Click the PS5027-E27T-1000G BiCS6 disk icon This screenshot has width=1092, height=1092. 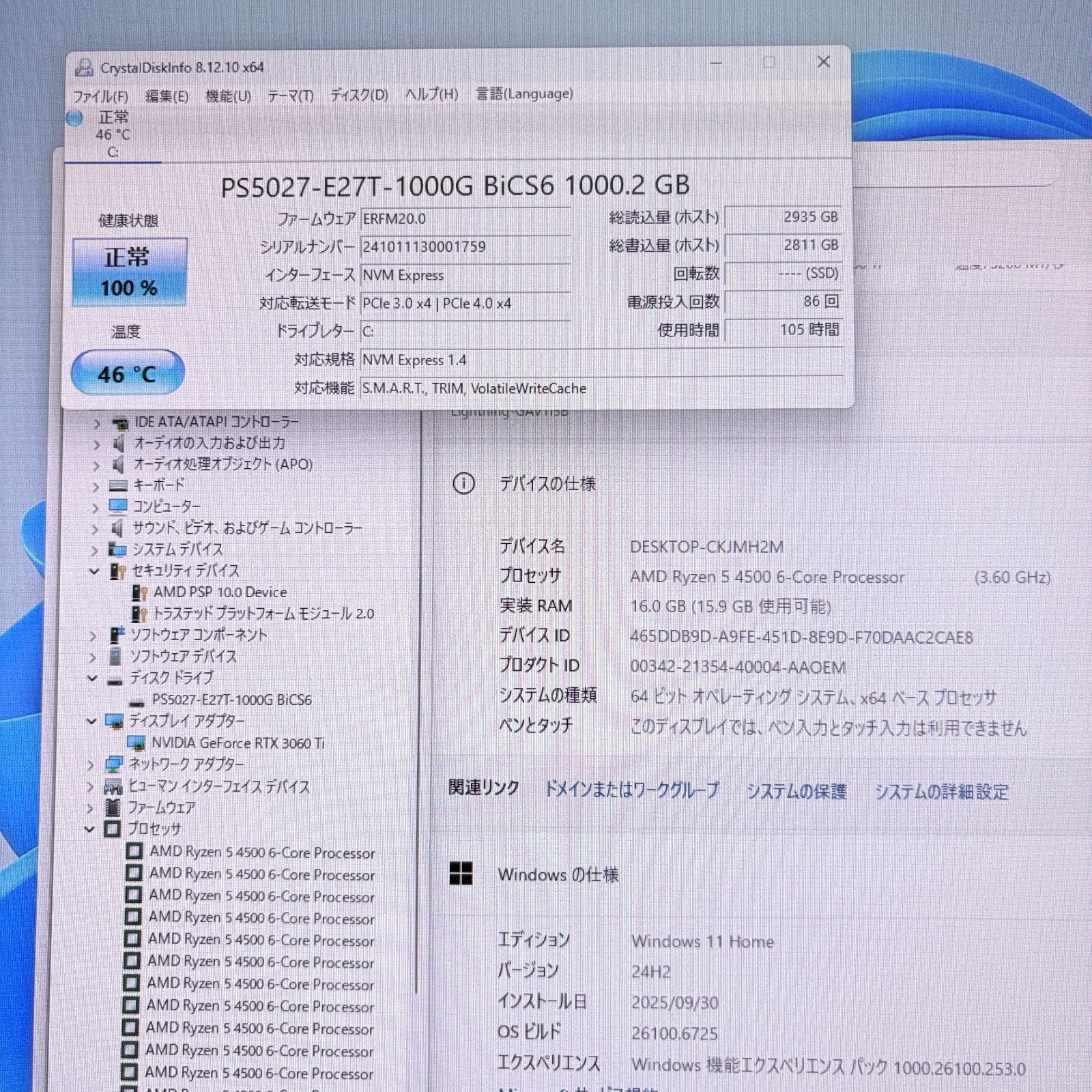[x=137, y=701]
